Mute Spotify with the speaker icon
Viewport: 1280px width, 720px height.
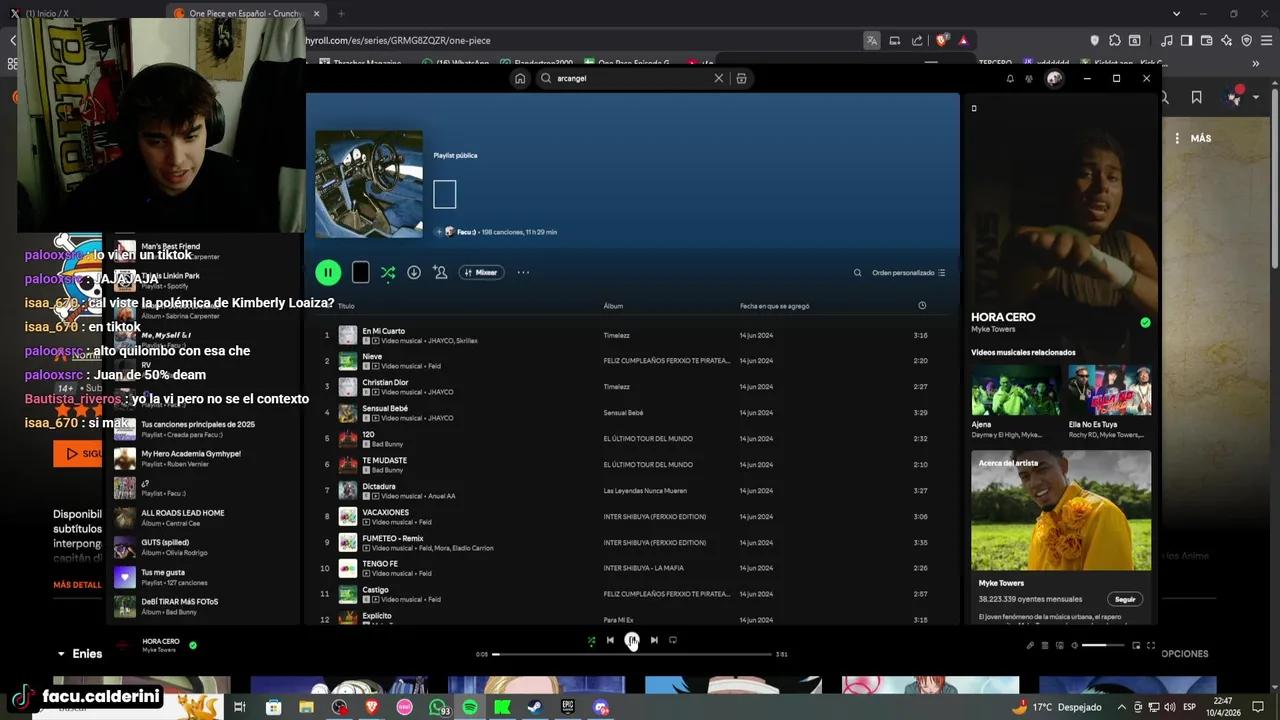pyautogui.click(x=1074, y=645)
